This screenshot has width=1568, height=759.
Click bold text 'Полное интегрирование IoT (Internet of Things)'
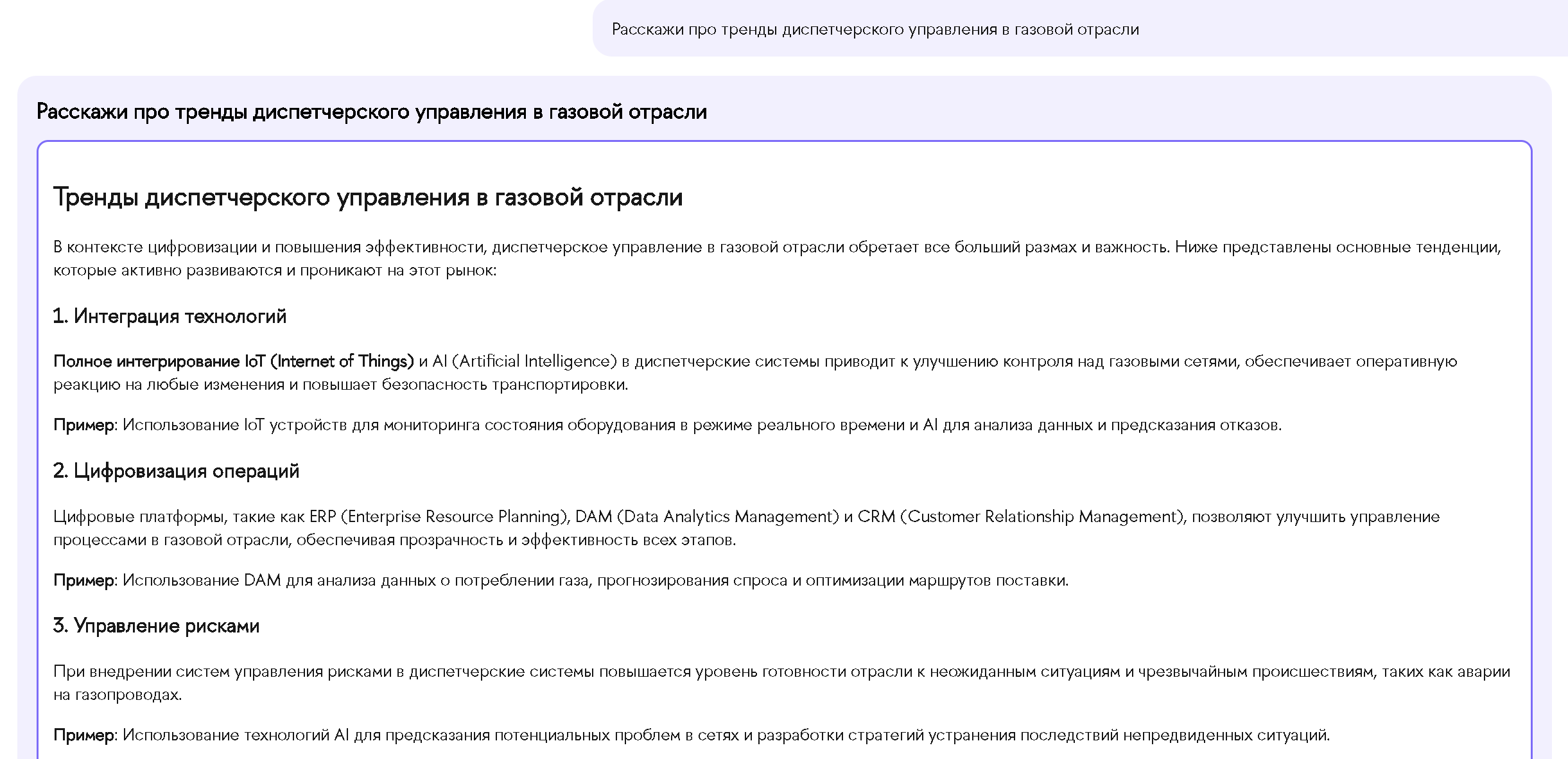coord(234,361)
